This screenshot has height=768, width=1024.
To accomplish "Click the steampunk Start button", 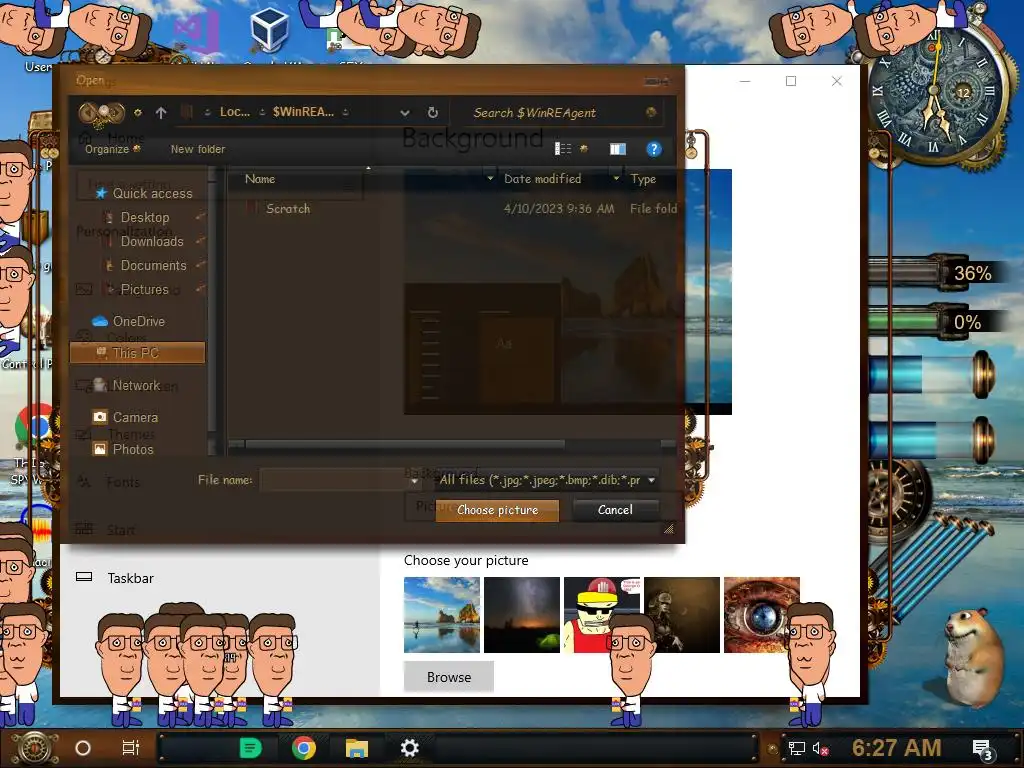I will point(33,748).
